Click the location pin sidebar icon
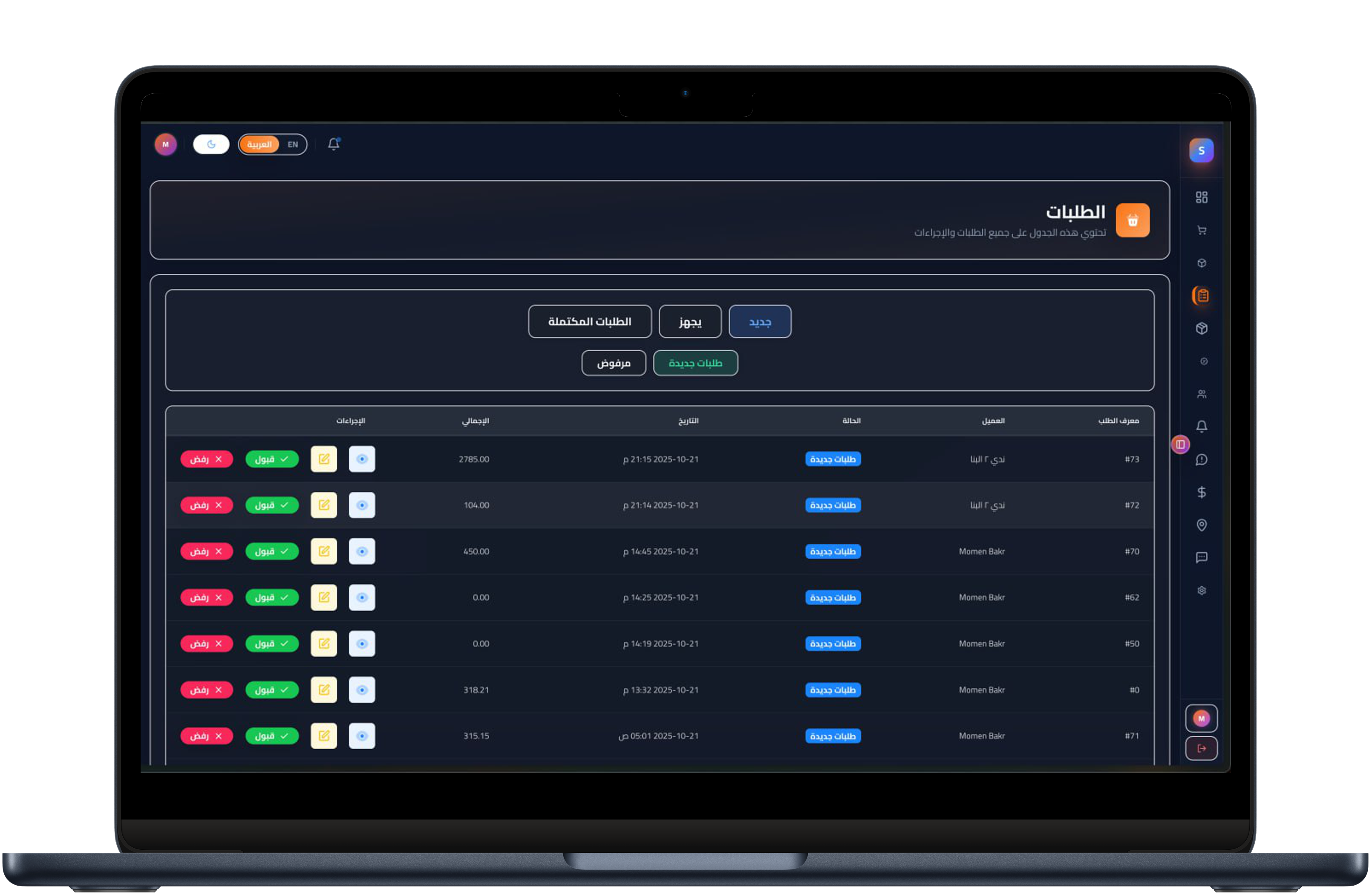This screenshot has height=895, width=1372. [x=1202, y=525]
